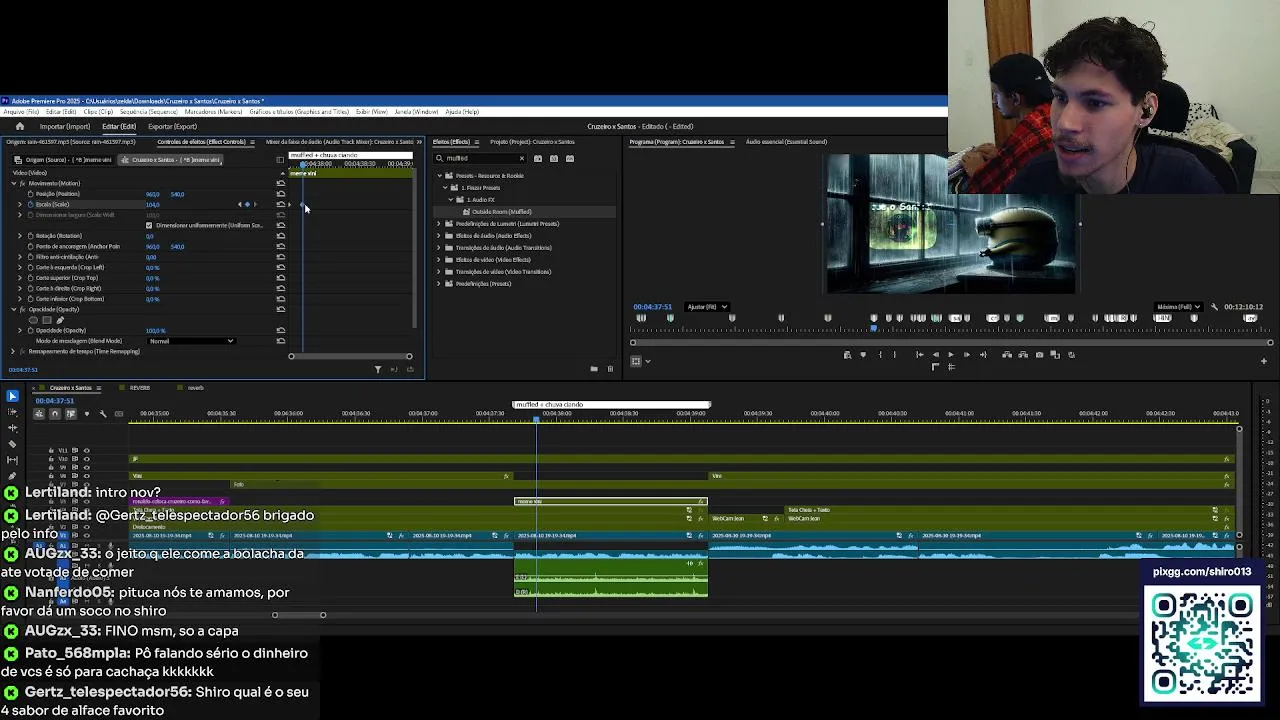The height and width of the screenshot is (720, 1280).
Task: Open the Marcadores (Markers) menu
Action: [214, 112]
